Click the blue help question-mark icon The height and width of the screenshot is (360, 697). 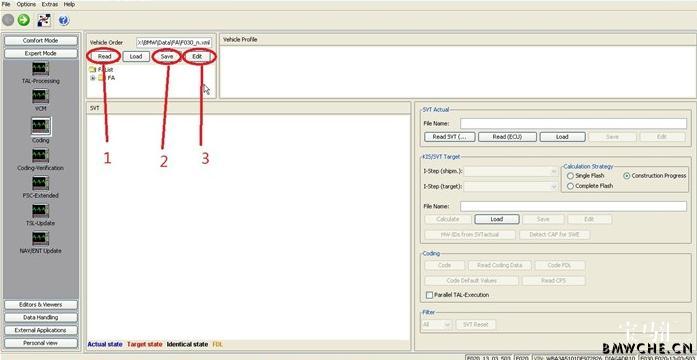tap(64, 20)
